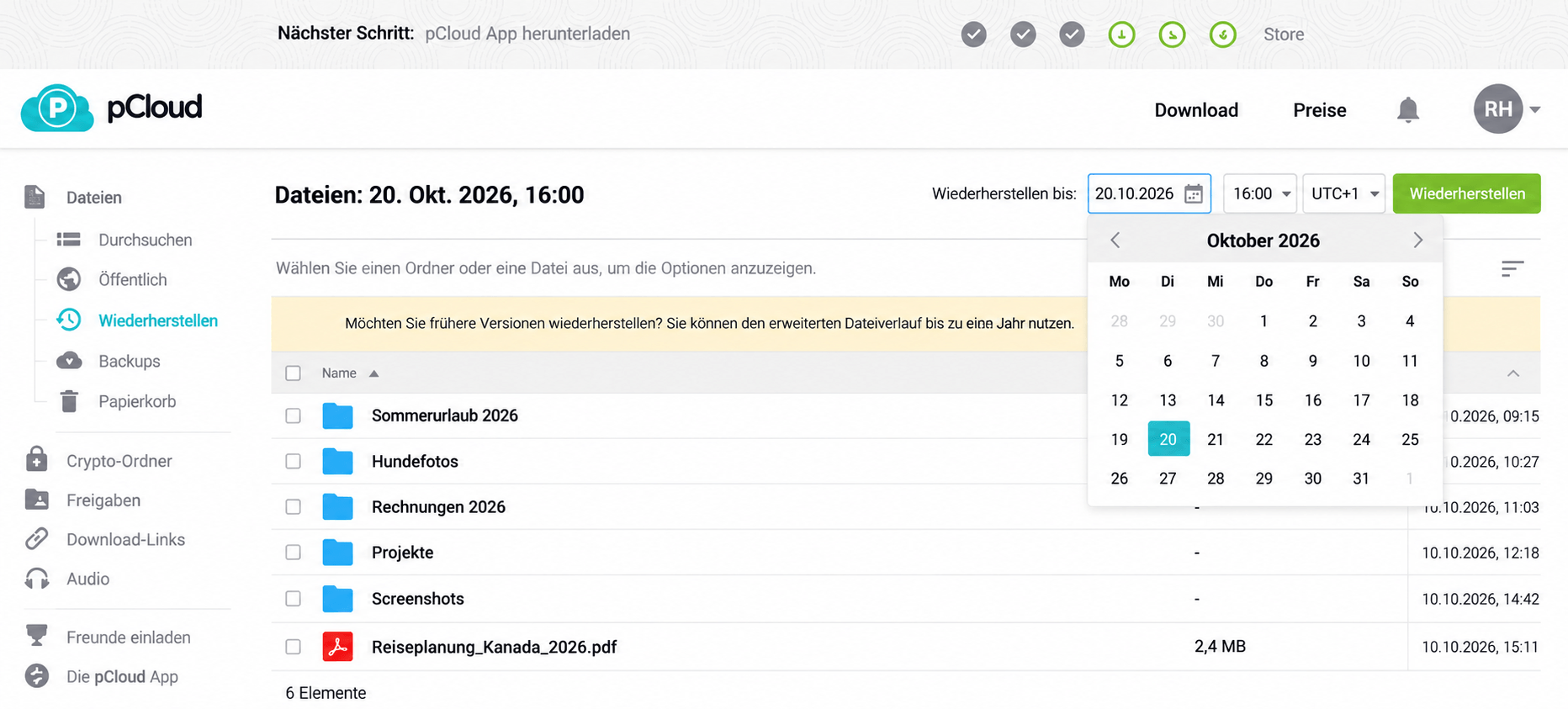The image size is (1568, 709).
Task: Open the 16:00 time dropdown
Action: point(1260,193)
